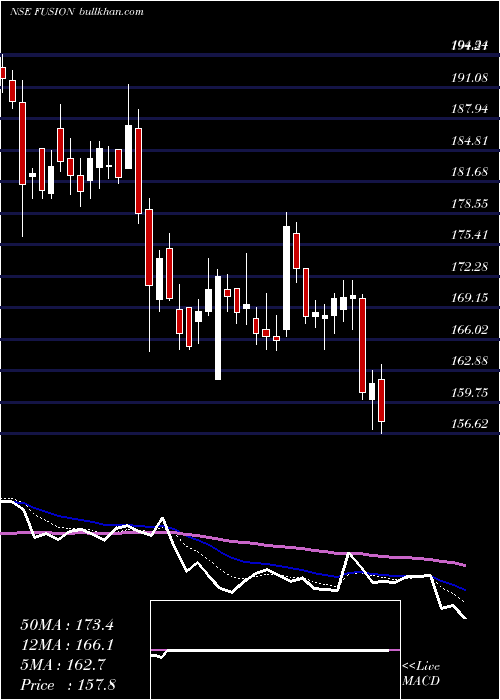
Task: Click inside the MACD inset chart box
Action: [275, 650]
